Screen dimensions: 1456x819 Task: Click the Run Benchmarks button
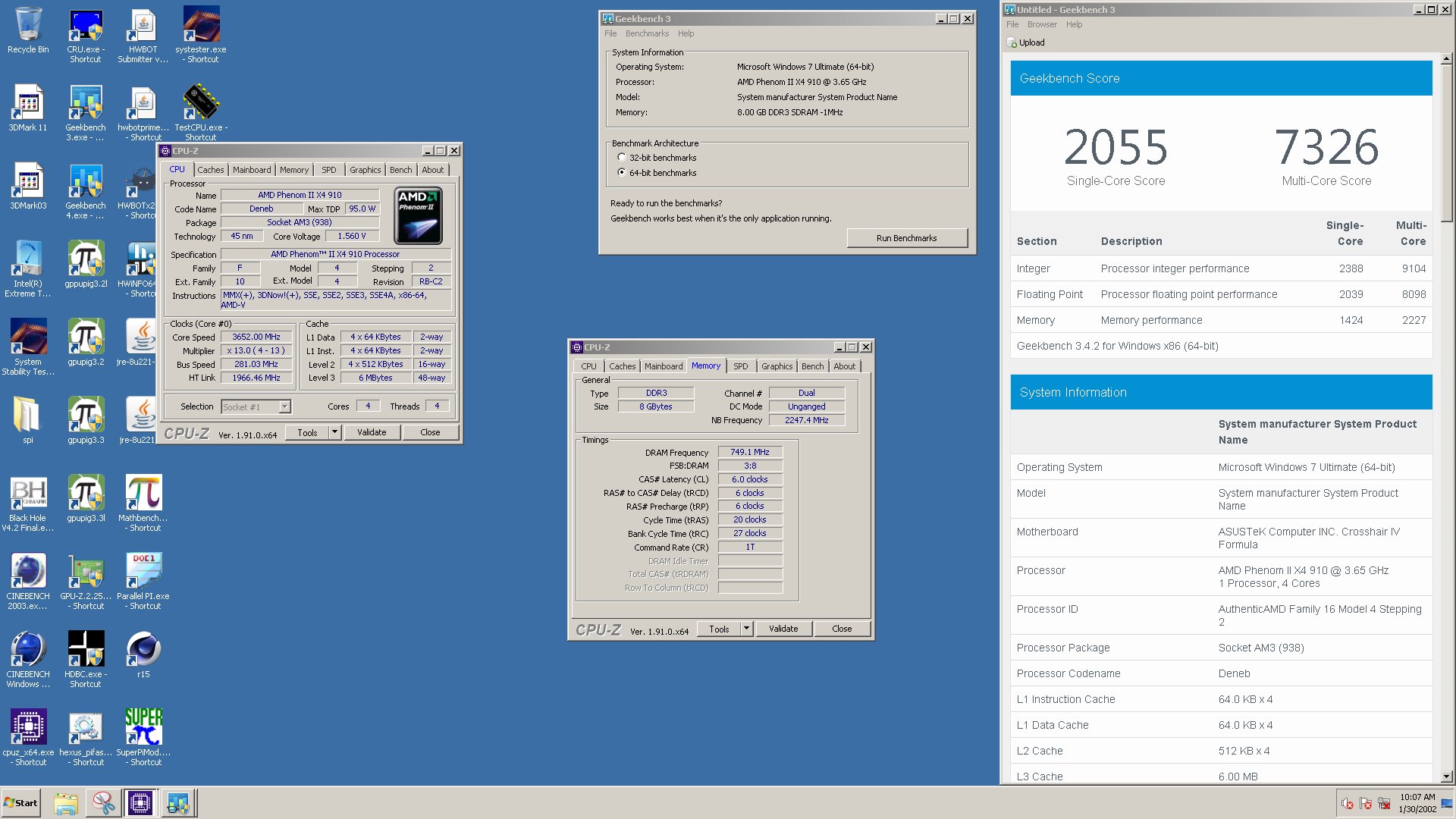(x=907, y=238)
